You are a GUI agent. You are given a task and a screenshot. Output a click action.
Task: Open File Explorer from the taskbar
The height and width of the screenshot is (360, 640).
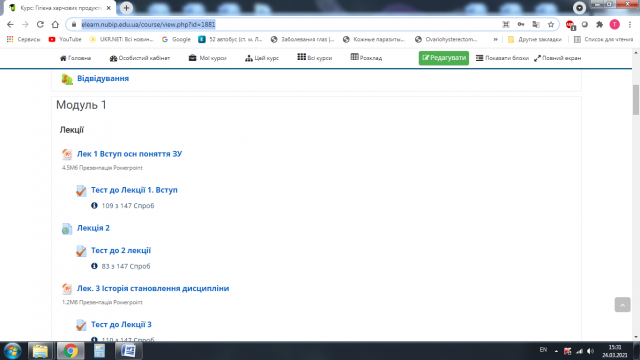(40, 351)
